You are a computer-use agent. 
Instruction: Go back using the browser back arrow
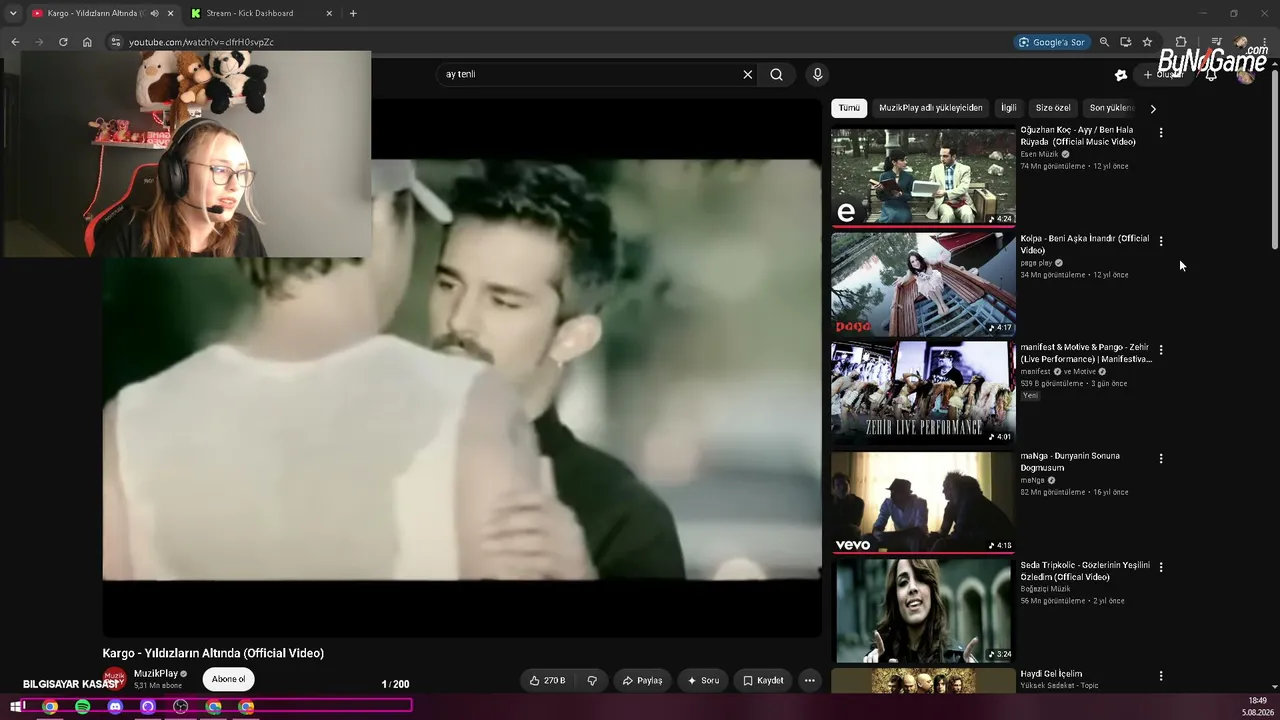tap(15, 42)
